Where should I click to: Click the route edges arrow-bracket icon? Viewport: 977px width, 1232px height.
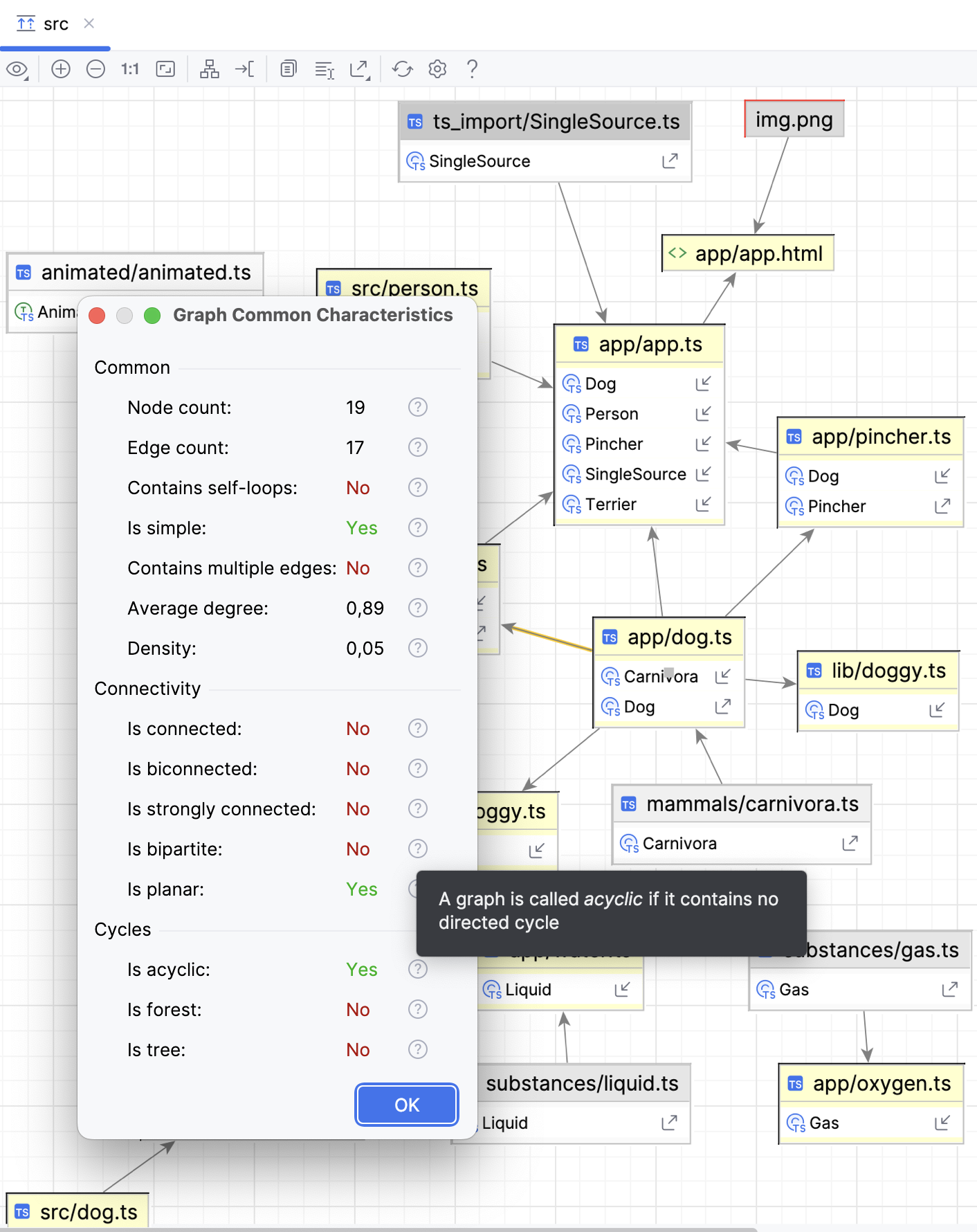tap(244, 69)
